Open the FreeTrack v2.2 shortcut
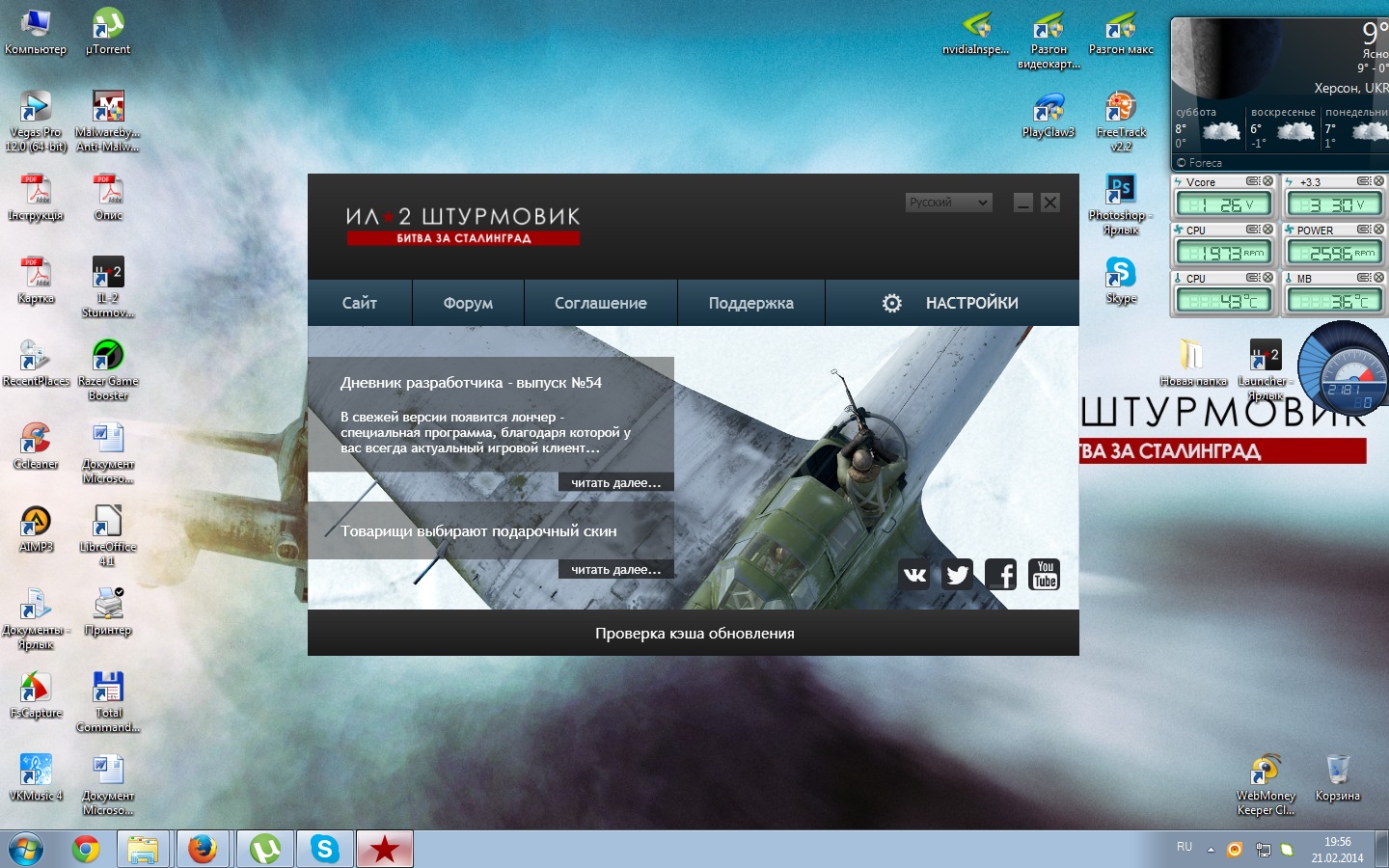Image resolution: width=1389 pixels, height=868 pixels. pos(1121,122)
